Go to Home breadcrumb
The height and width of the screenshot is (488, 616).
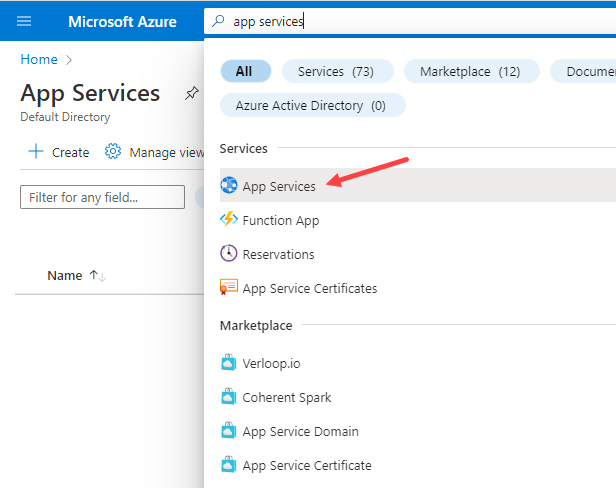point(39,59)
